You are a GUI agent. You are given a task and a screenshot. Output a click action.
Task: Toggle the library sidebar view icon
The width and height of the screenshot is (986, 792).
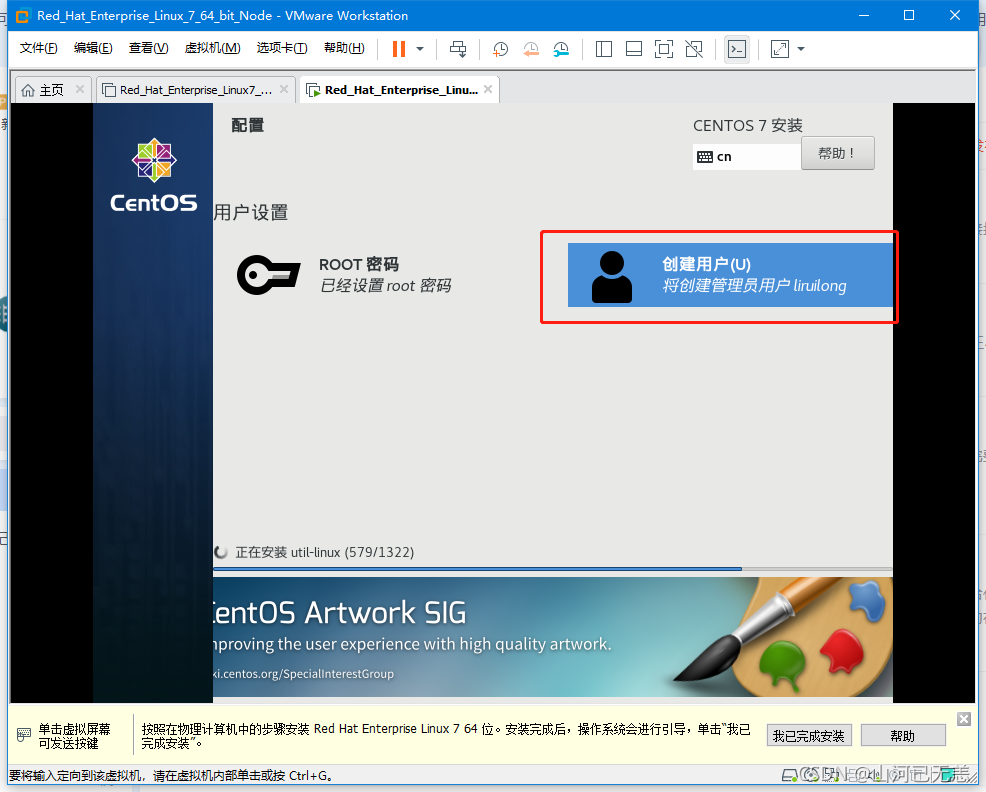click(604, 49)
